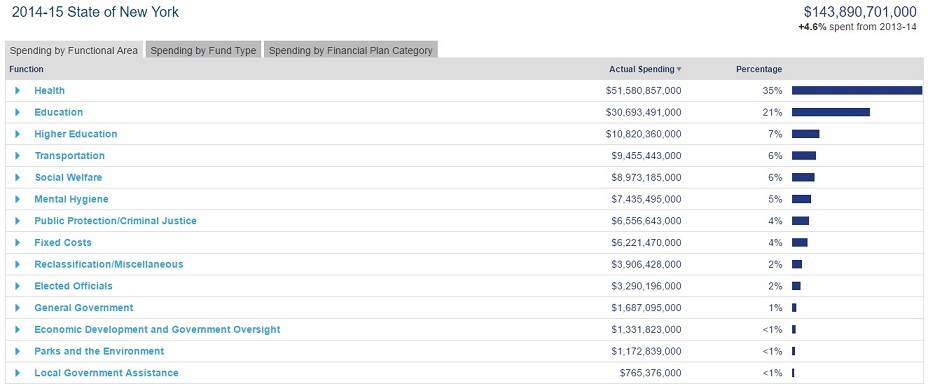The image size is (928, 391).
Task: Click the General Government link
Action: coord(84,308)
